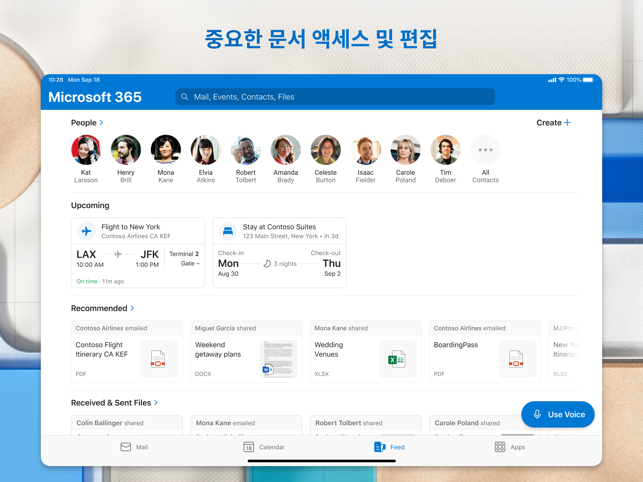Open Robert Tolbert shared file card
The width and height of the screenshot is (643, 482).
pyautogui.click(x=365, y=425)
